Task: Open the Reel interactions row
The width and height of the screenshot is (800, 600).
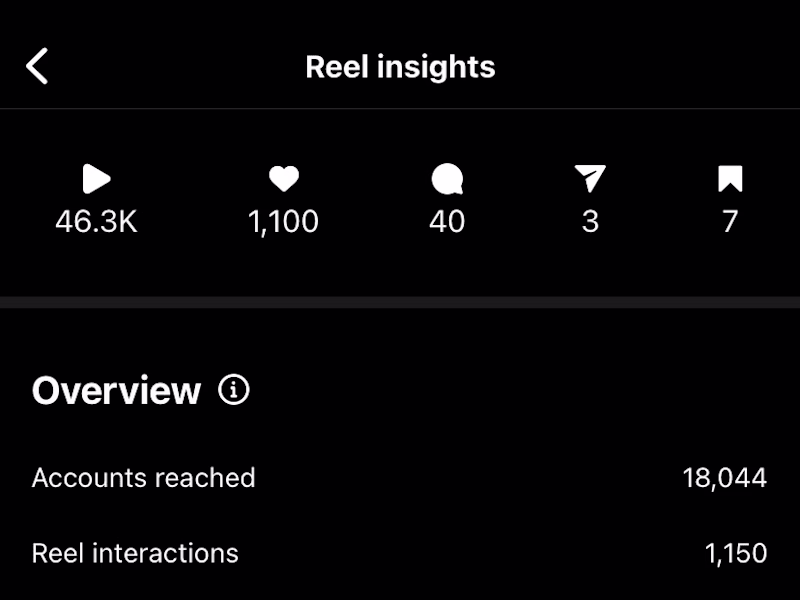Action: 135,553
